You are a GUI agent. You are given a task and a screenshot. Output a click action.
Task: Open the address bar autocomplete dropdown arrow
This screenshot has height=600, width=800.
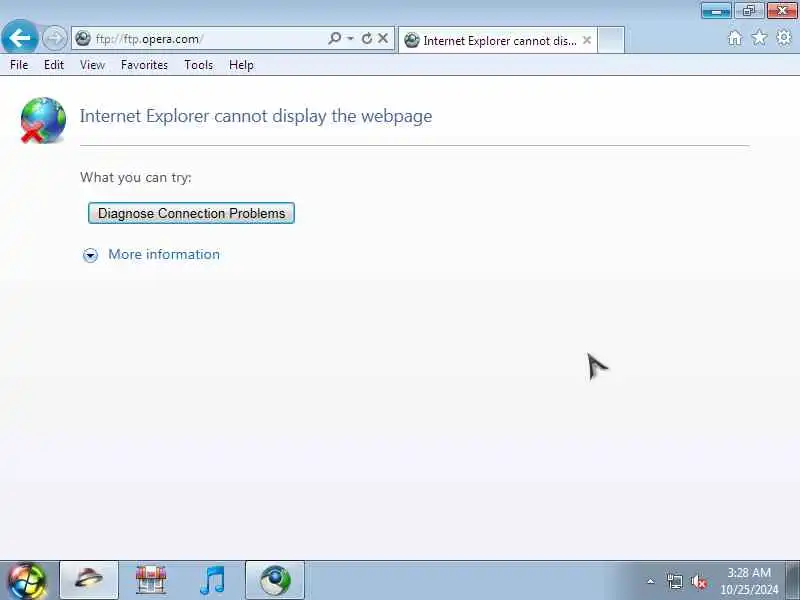[x=350, y=39]
